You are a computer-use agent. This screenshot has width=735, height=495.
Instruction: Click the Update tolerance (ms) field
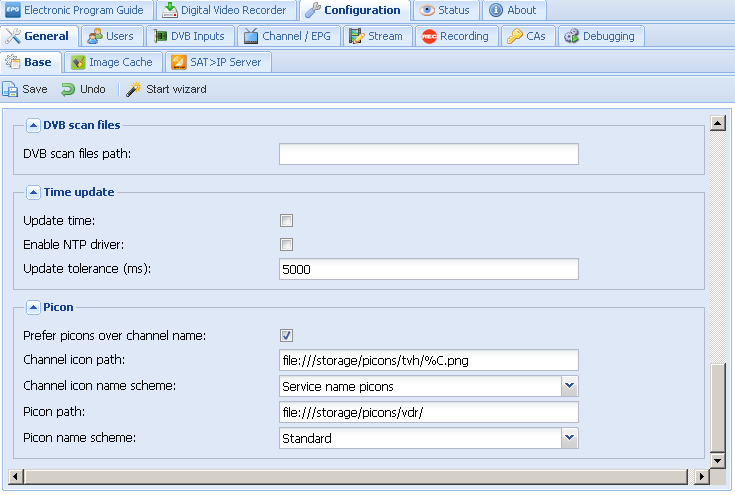click(x=429, y=269)
